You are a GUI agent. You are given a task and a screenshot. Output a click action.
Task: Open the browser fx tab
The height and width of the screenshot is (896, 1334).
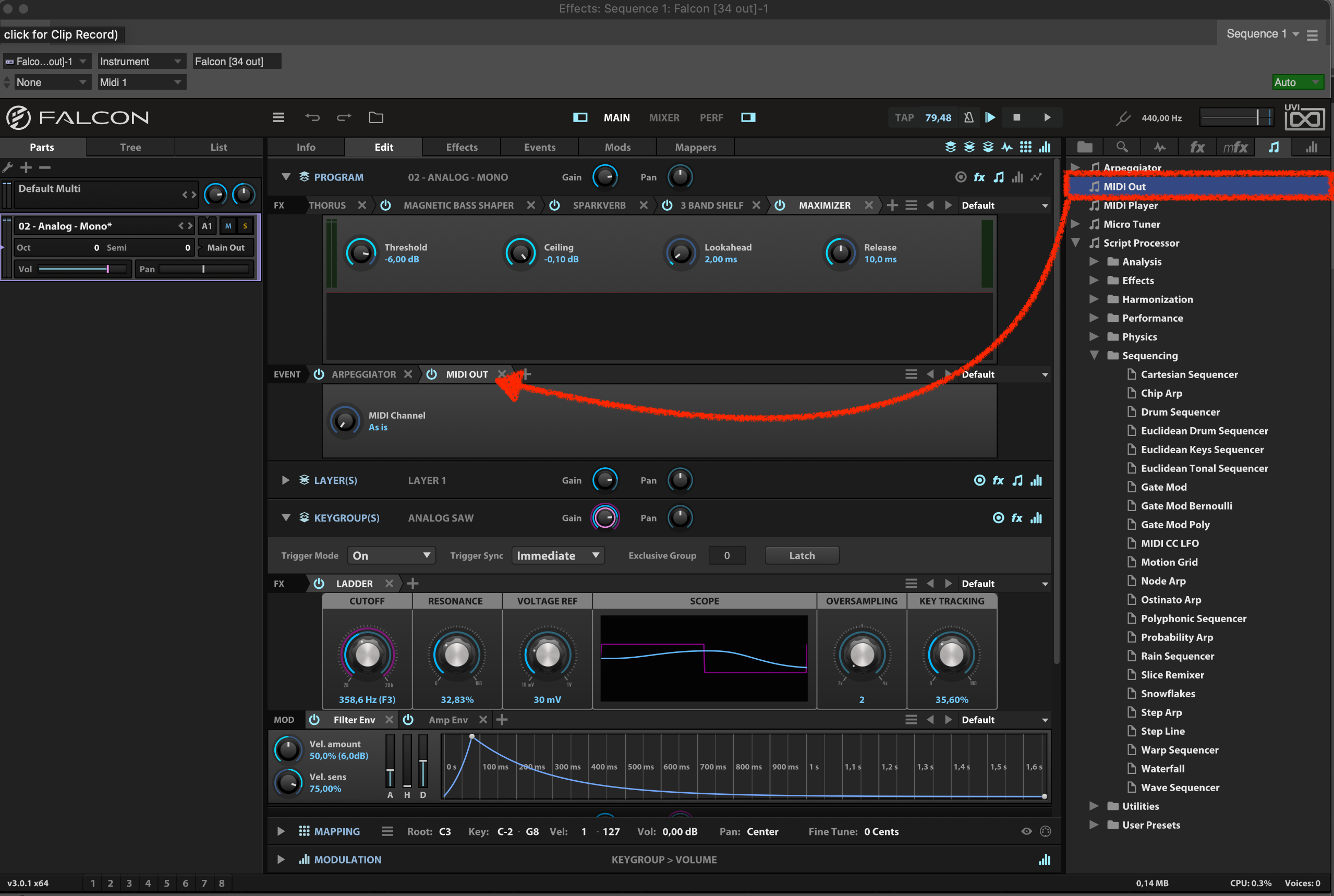[x=1197, y=148]
